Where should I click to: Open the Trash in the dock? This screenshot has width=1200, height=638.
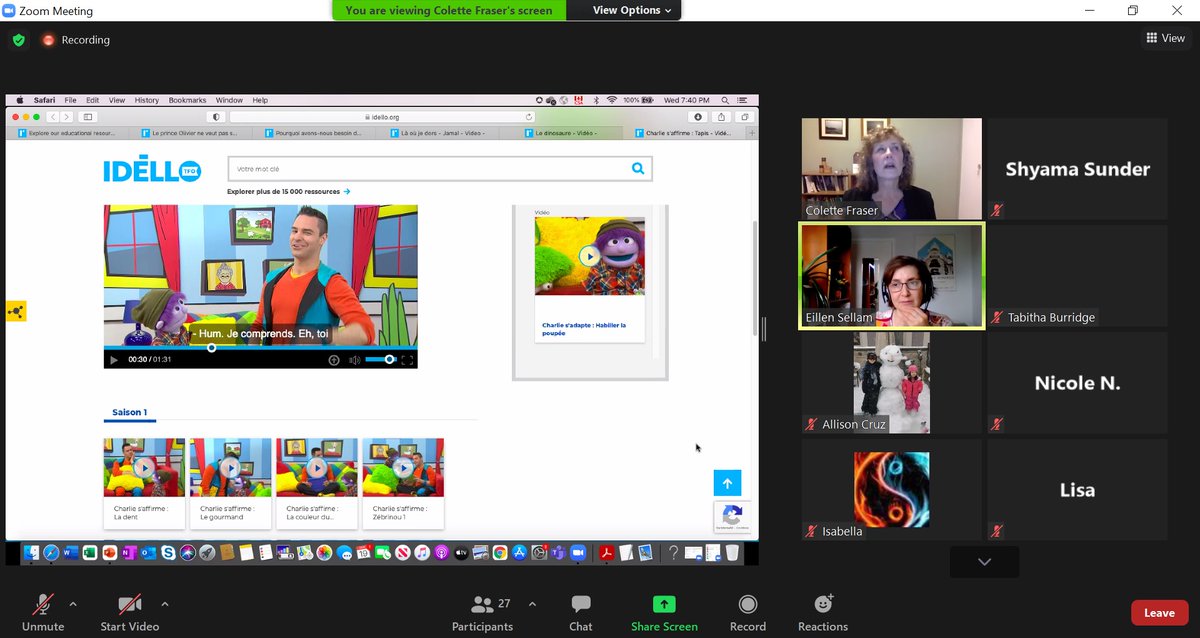pyautogui.click(x=732, y=552)
